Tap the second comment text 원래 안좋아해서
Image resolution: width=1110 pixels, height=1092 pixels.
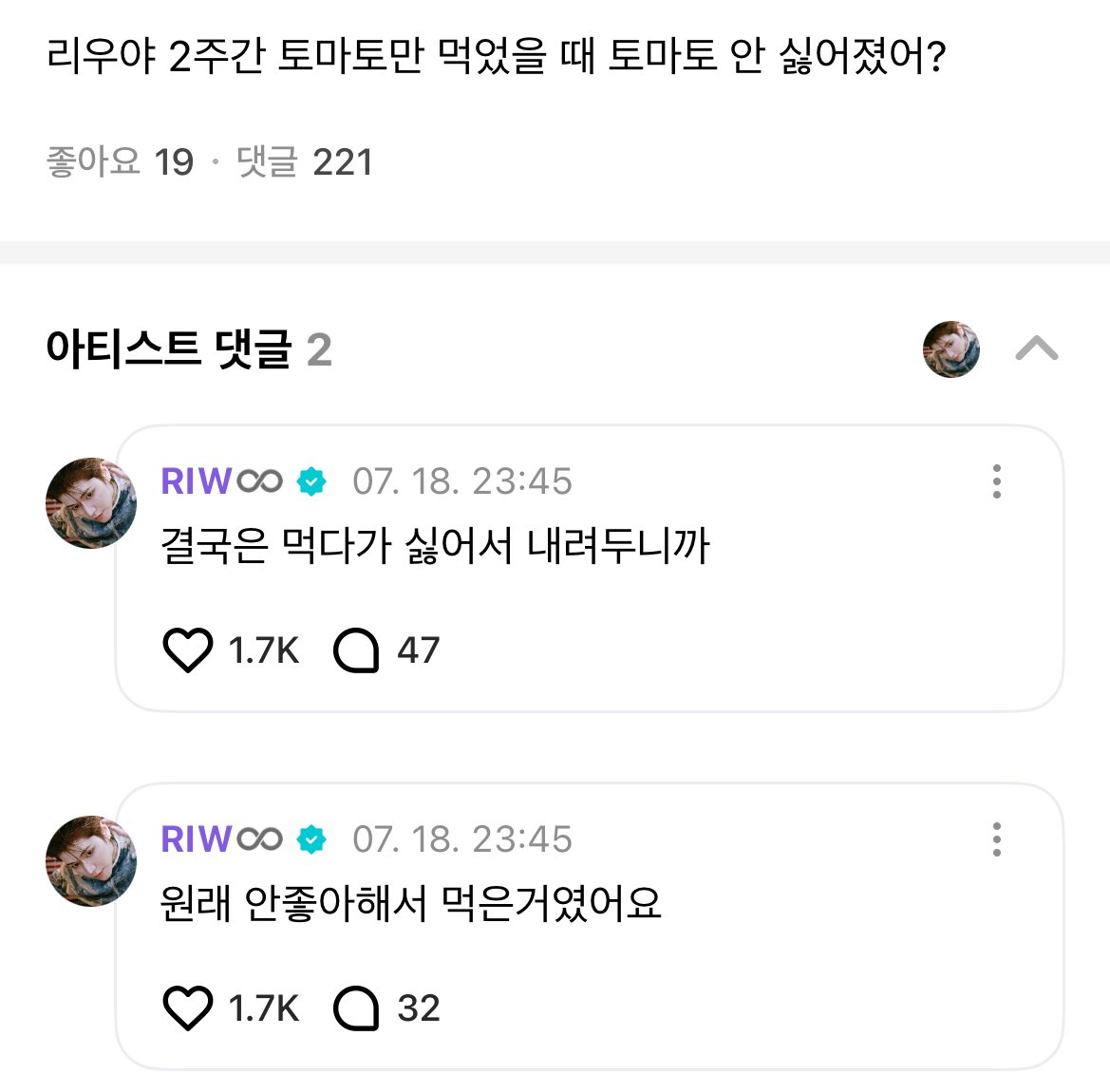(410, 904)
